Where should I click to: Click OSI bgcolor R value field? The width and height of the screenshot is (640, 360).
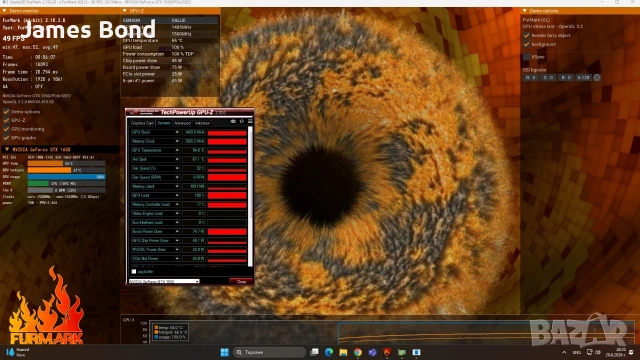(531, 77)
